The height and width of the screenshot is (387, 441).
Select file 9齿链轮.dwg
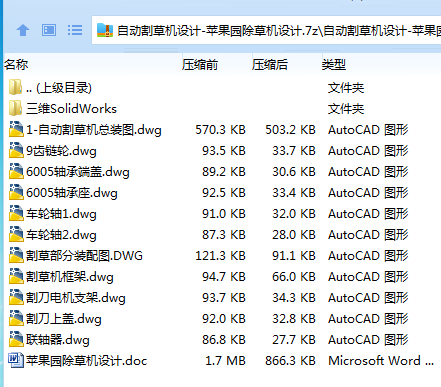pyautogui.click(x=61, y=151)
